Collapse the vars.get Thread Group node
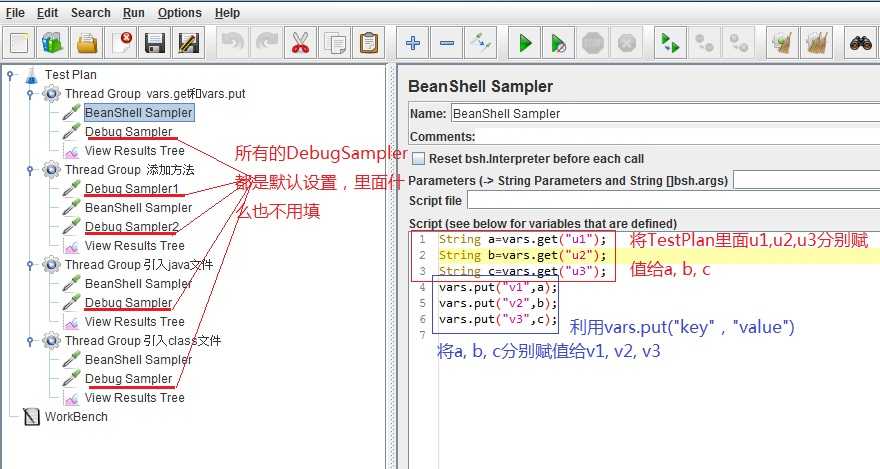The width and height of the screenshot is (880, 469). point(30,94)
